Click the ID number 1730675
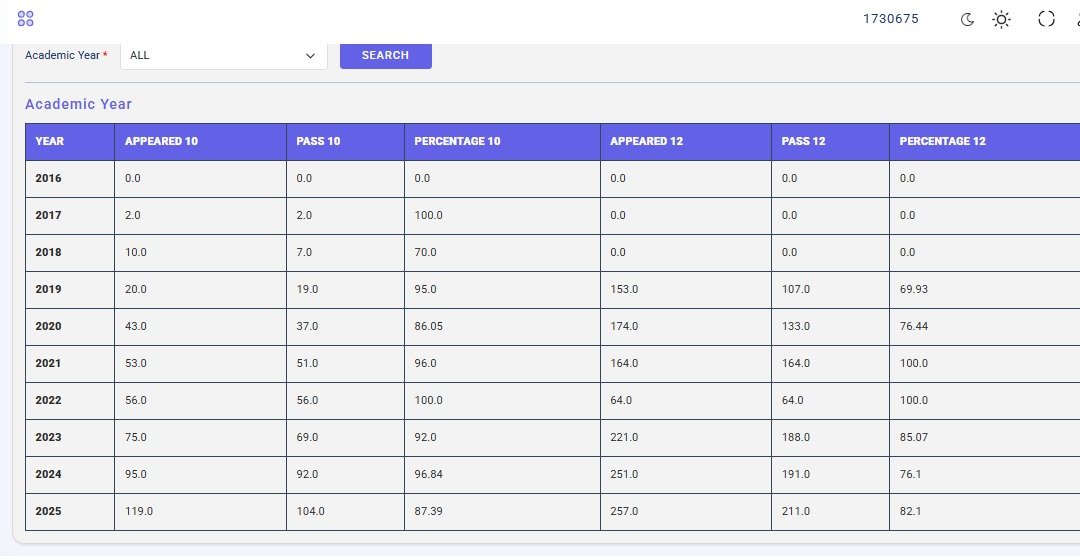The height and width of the screenshot is (556, 1080). 891,19
